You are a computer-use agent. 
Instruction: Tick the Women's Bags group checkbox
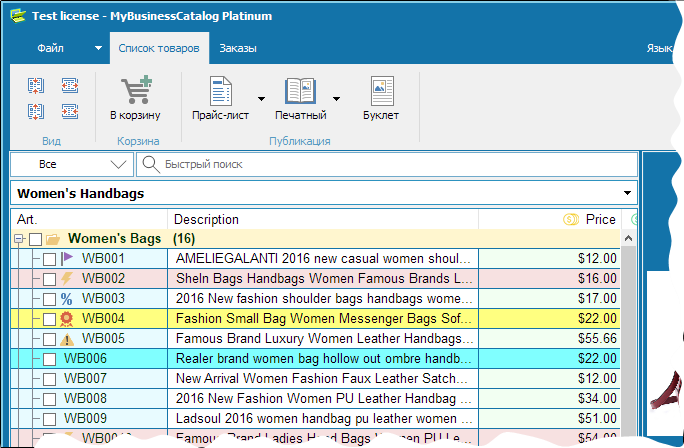(x=35, y=239)
